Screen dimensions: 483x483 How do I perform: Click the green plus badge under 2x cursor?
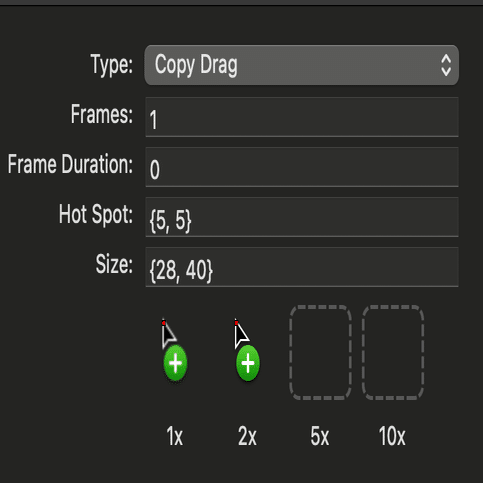coord(248,363)
